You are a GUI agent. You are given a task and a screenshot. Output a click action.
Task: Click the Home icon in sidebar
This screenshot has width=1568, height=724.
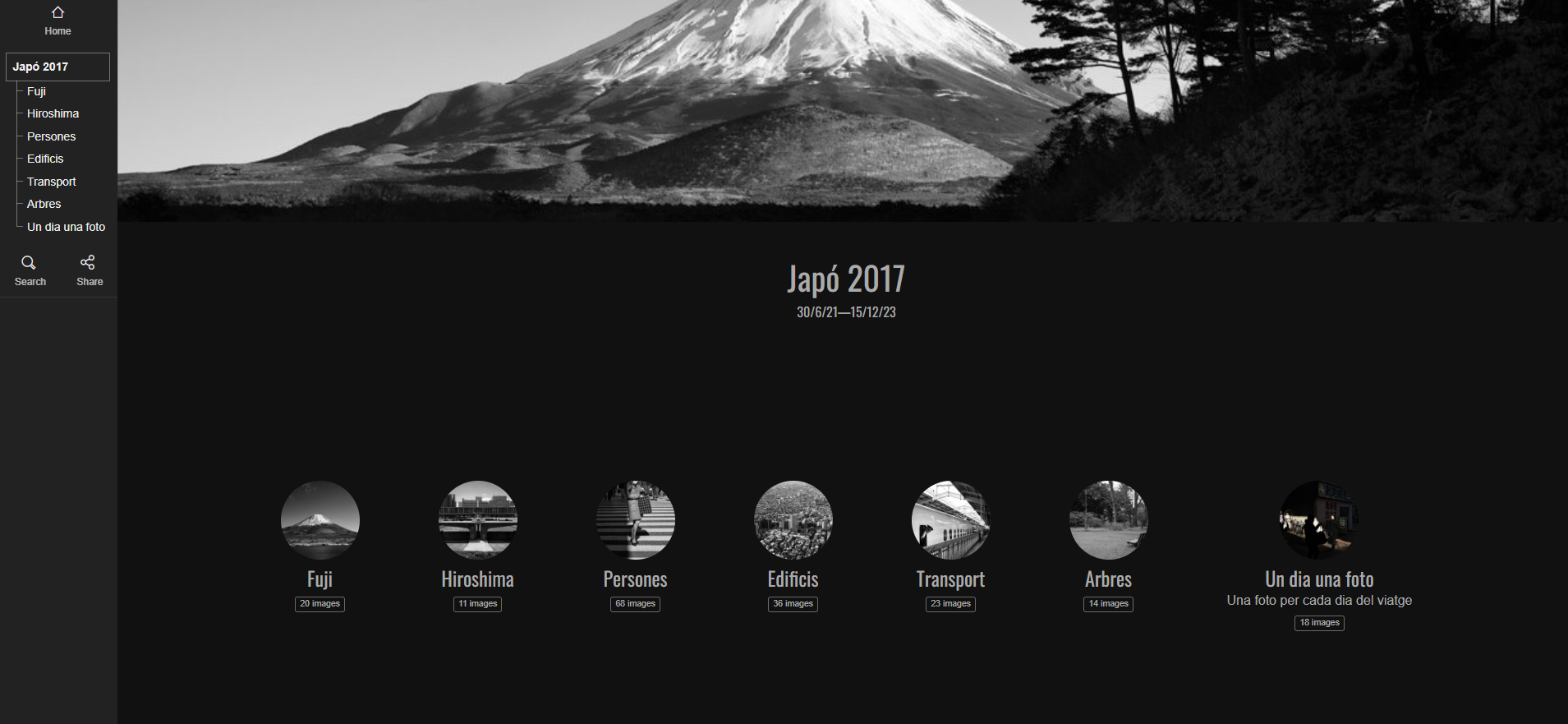[x=57, y=13]
